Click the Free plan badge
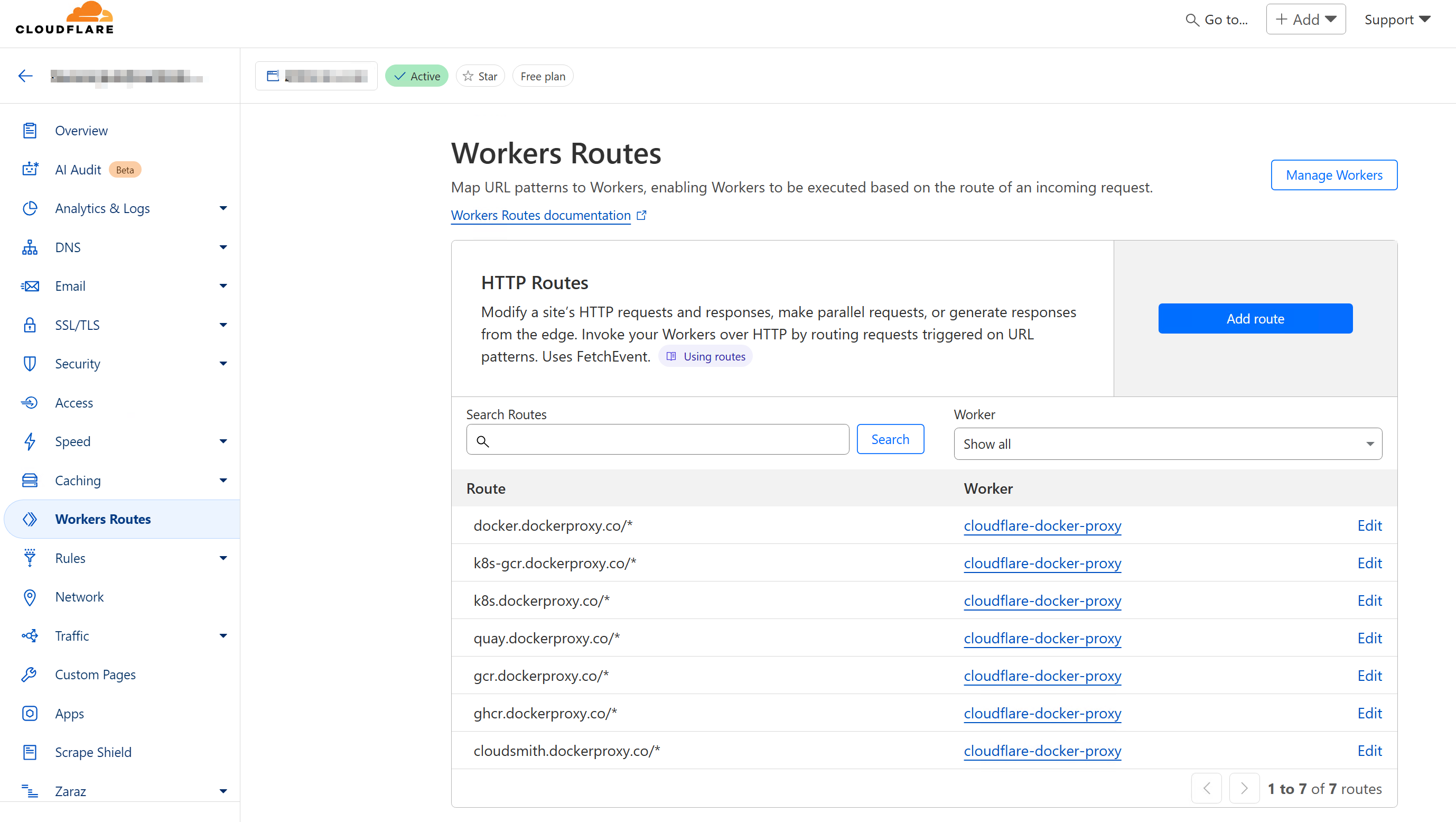 pos(543,76)
